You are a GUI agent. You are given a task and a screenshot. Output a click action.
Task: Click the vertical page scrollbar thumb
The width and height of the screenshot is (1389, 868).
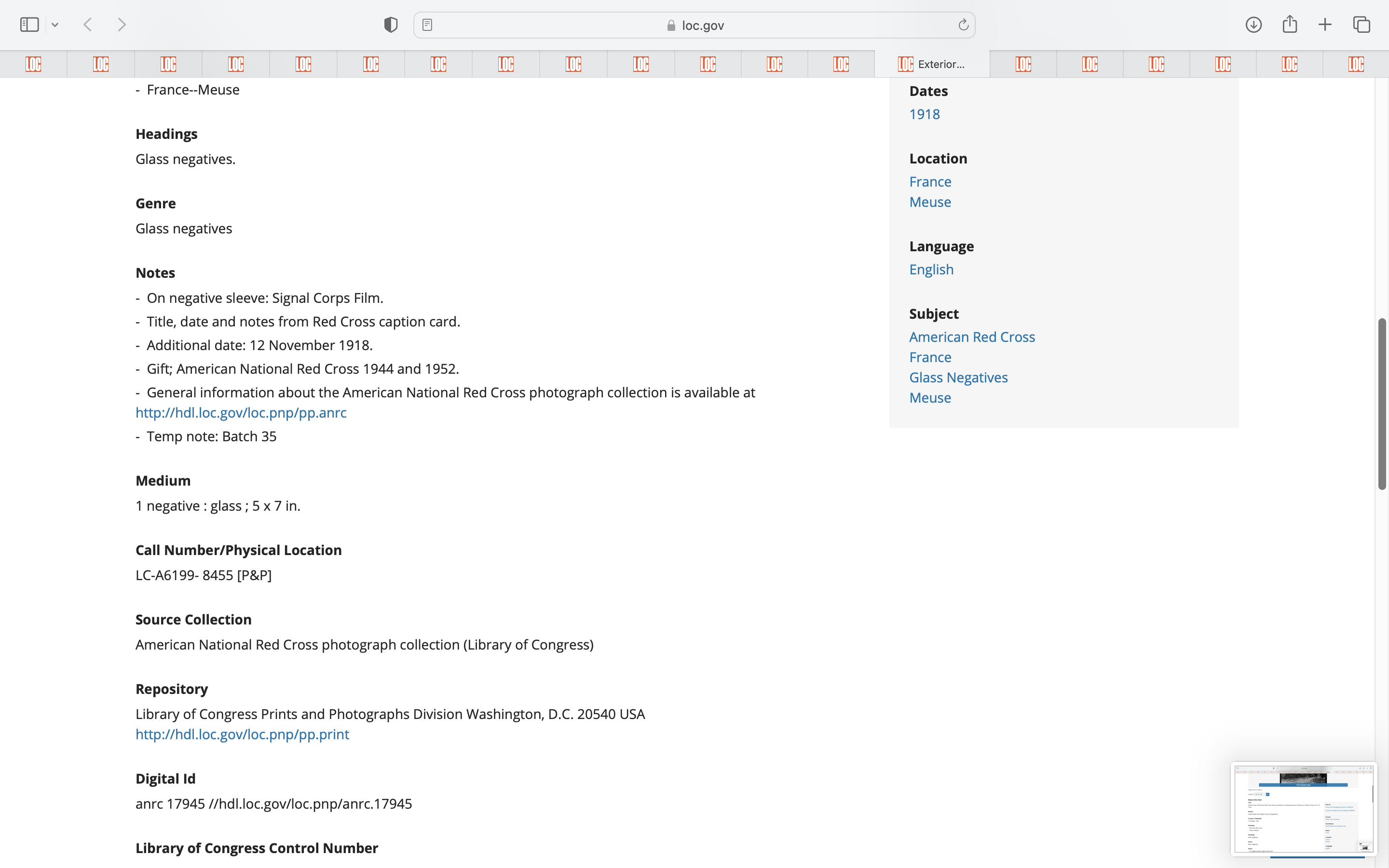coord(1382,404)
